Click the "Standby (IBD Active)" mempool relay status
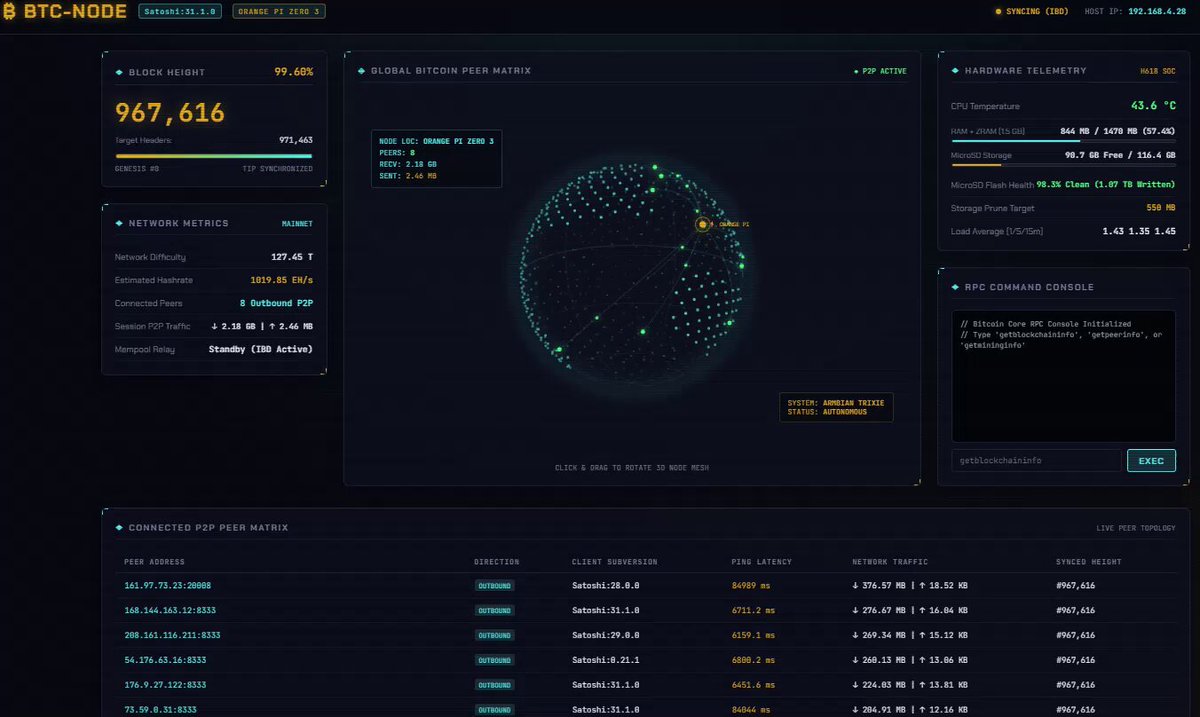 [x=261, y=349]
